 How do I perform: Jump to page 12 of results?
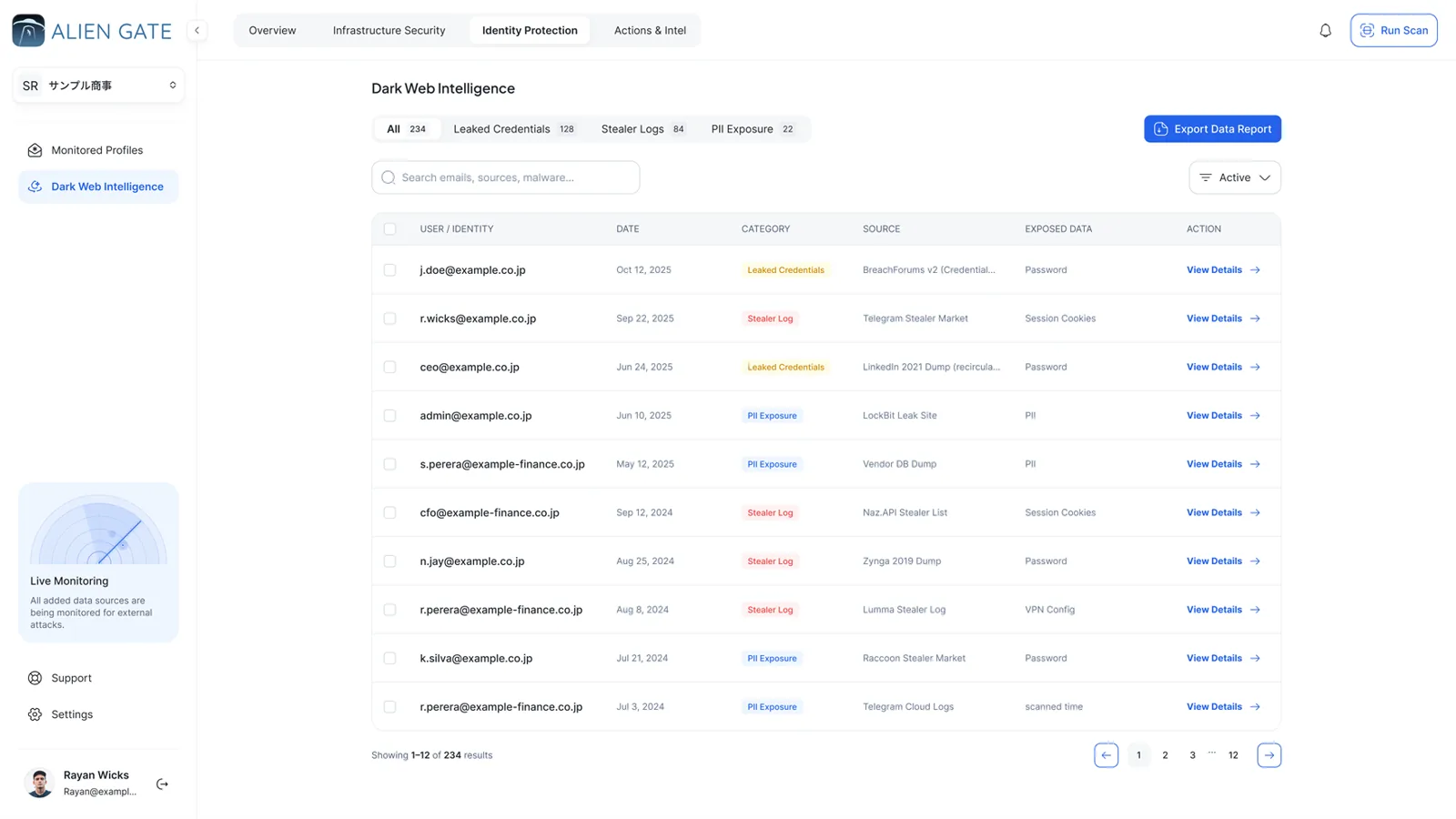pos(1233,755)
